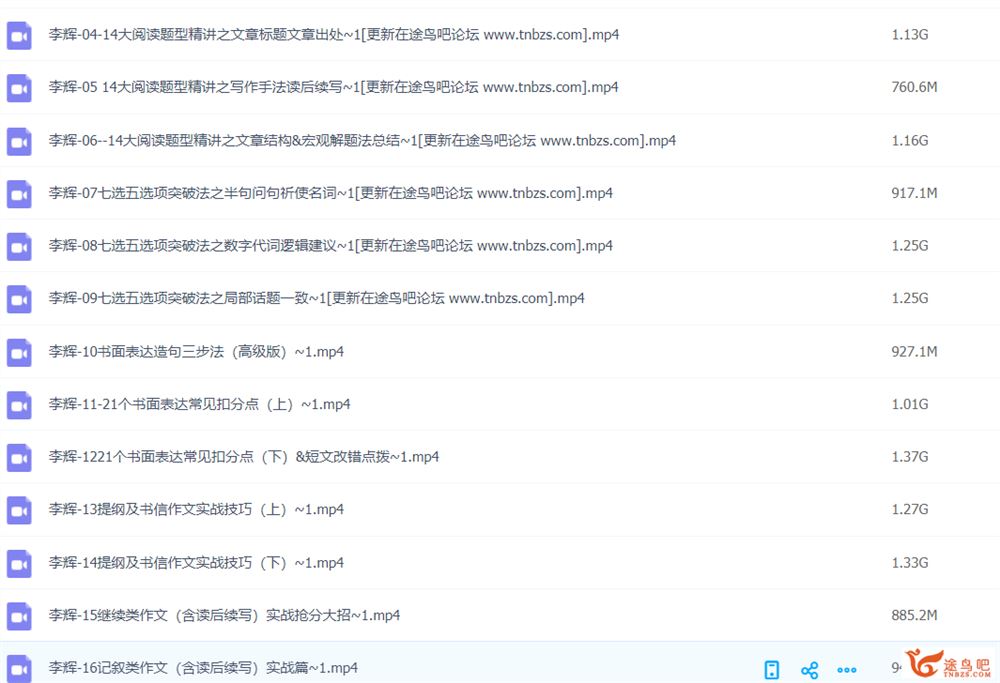Click the send-to-phone icon on 李辉-16 row
Screen dimensions: 1000x683
coord(772,670)
